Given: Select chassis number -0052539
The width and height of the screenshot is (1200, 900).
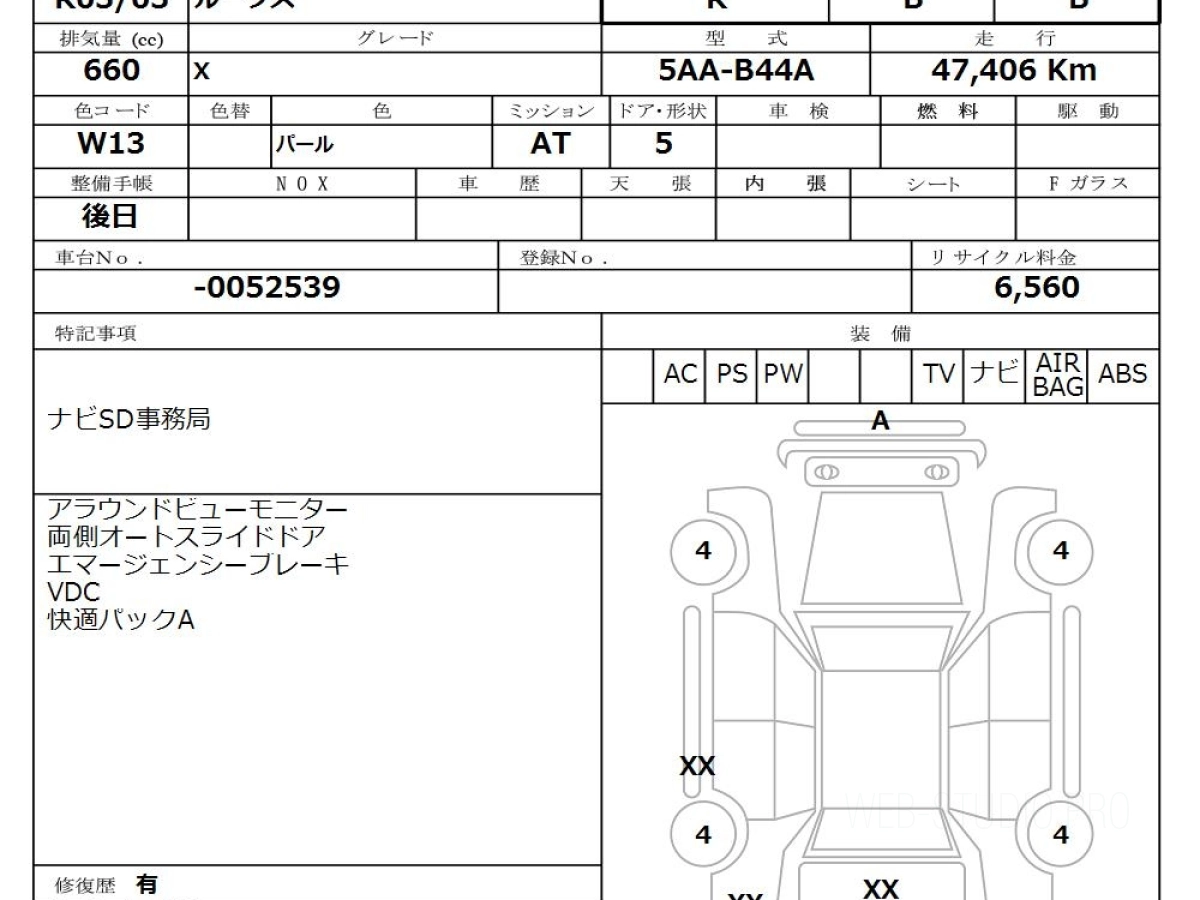Looking at the screenshot, I should 266,289.
